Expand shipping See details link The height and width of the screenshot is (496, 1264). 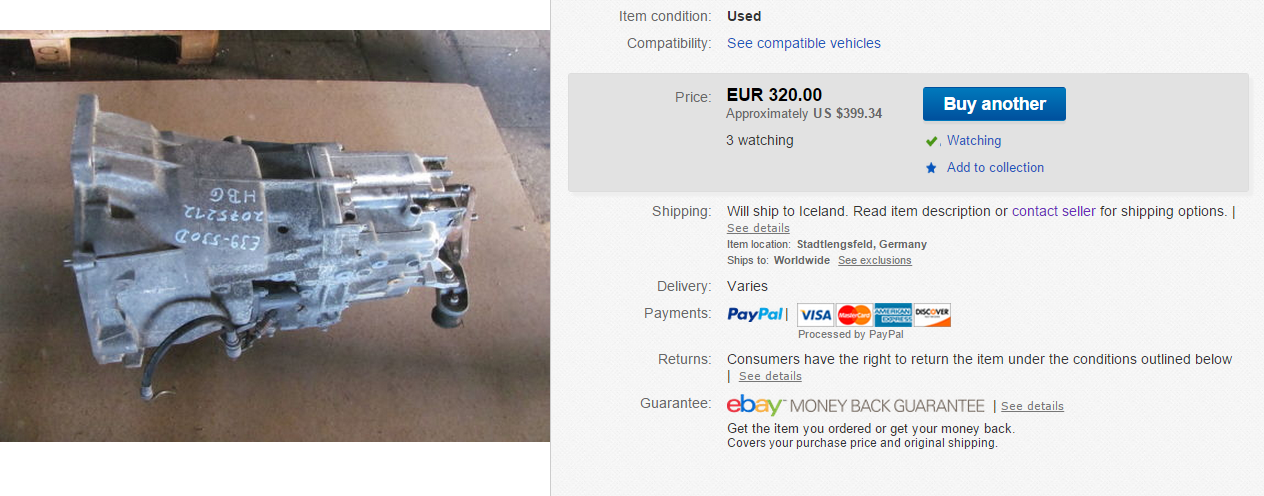758,228
